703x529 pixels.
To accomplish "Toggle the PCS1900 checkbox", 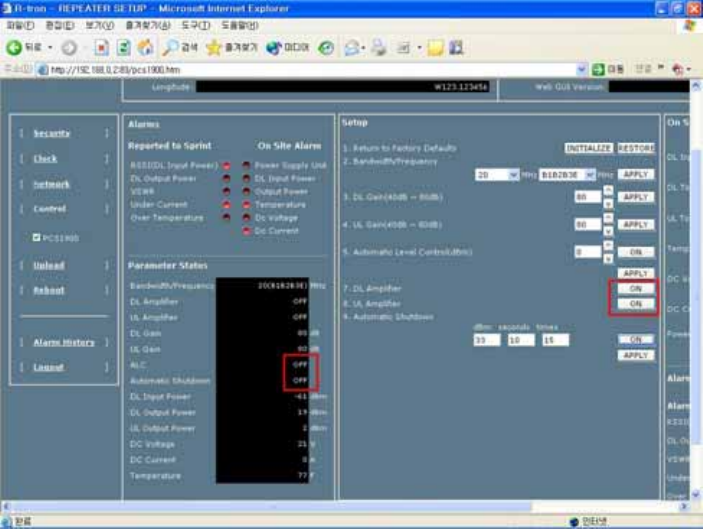I will (36, 237).
